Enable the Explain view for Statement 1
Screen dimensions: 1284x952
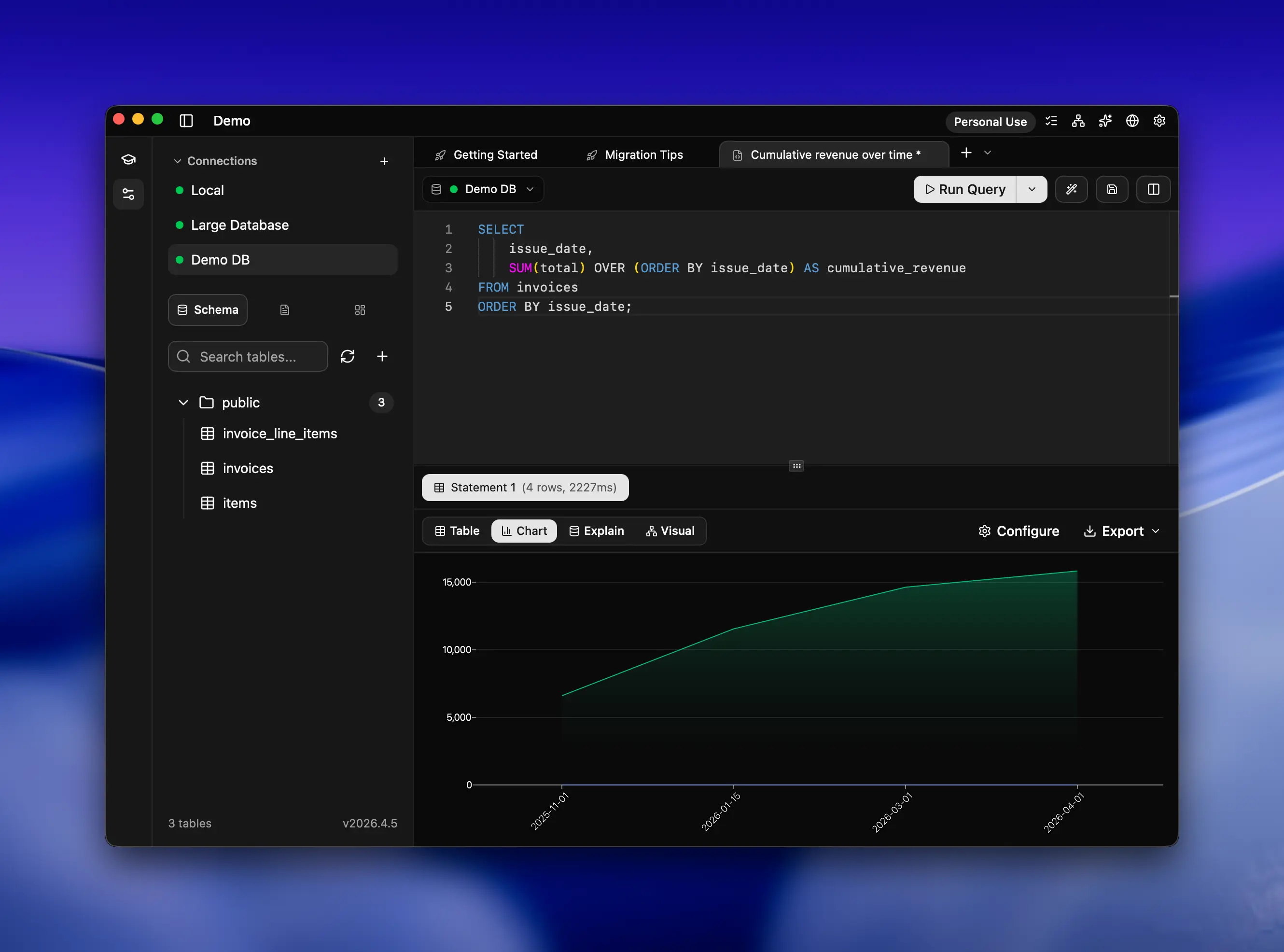click(596, 531)
